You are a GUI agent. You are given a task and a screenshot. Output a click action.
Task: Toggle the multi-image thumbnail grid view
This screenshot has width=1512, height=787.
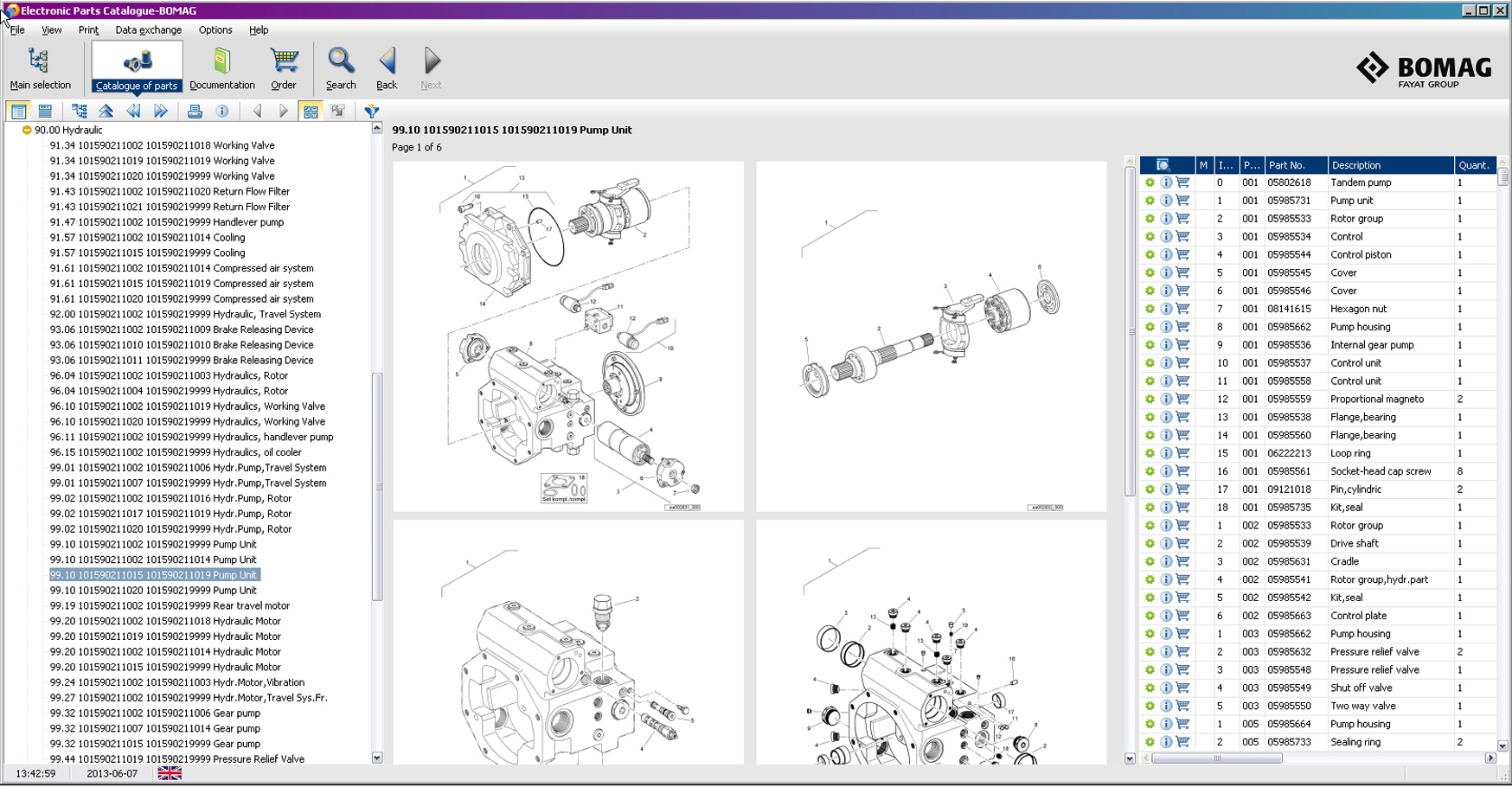pos(311,112)
